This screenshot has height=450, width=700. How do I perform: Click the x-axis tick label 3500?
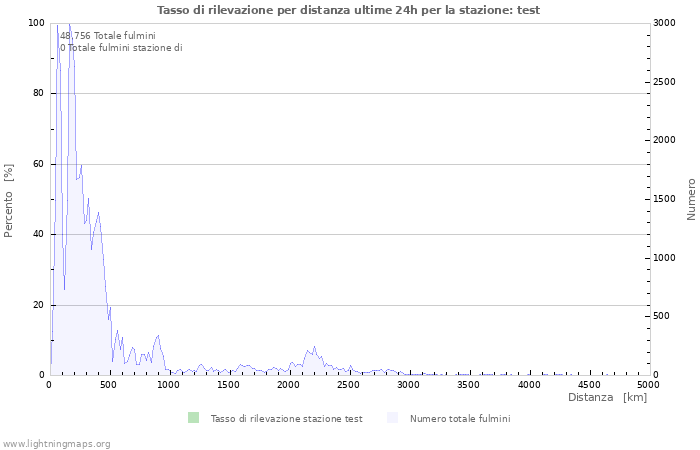coord(468,384)
